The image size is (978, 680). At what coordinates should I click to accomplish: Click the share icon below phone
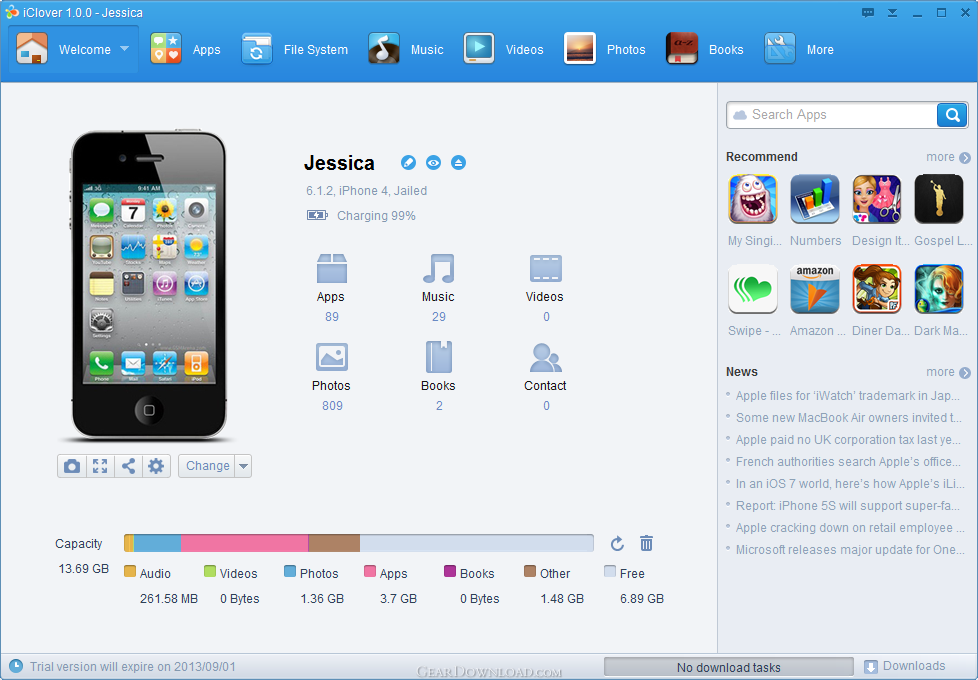pyautogui.click(x=128, y=466)
